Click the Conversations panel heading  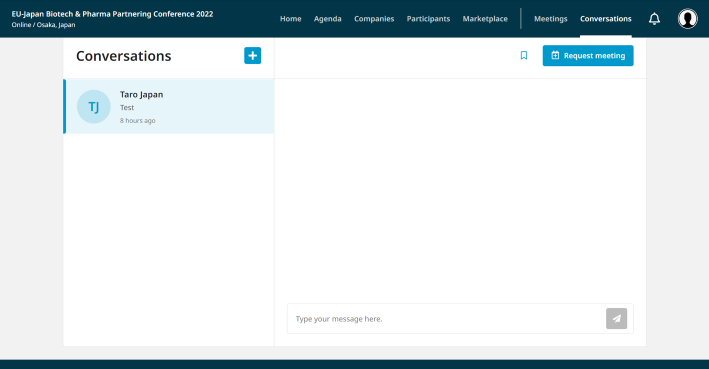[x=123, y=56]
